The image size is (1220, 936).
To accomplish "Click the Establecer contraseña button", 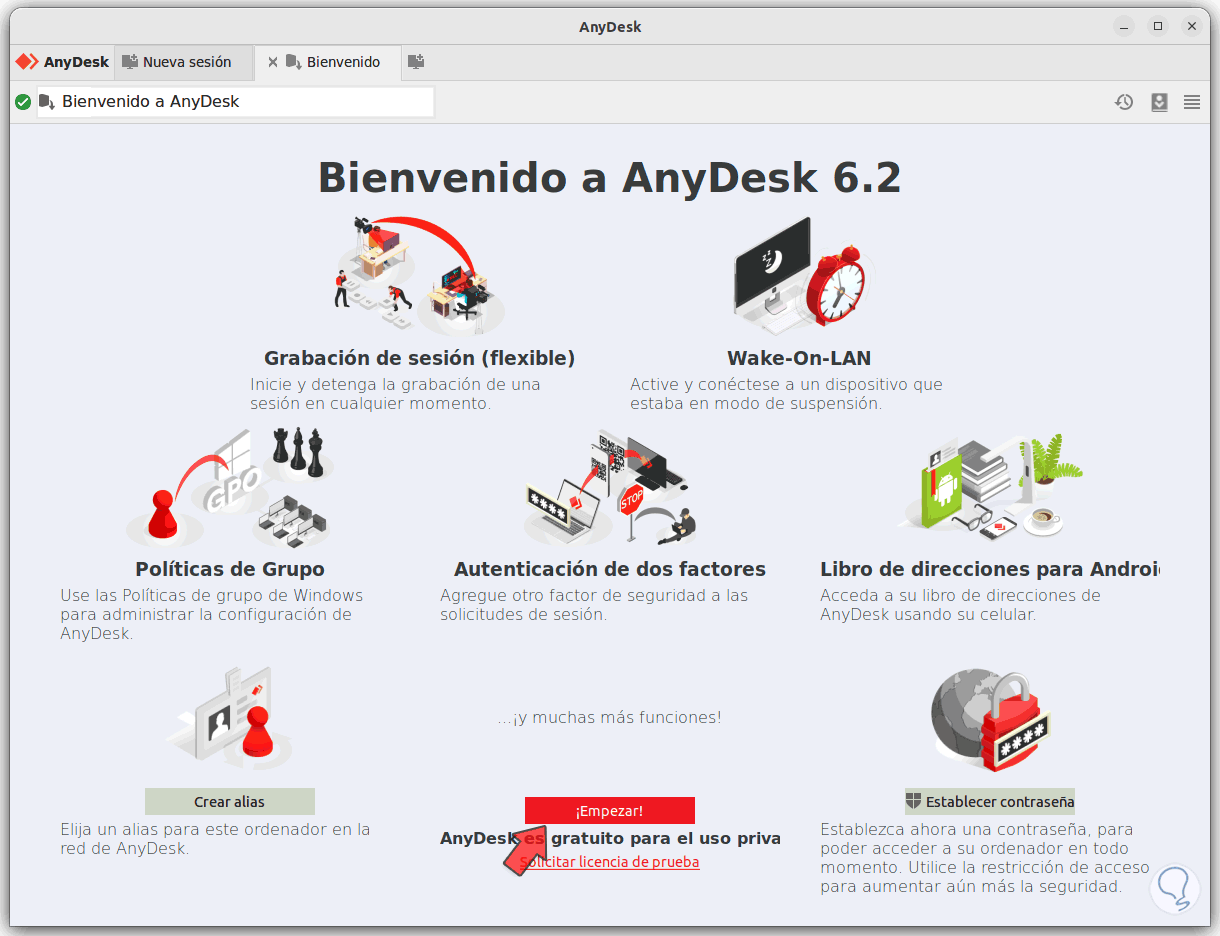I will [990, 802].
